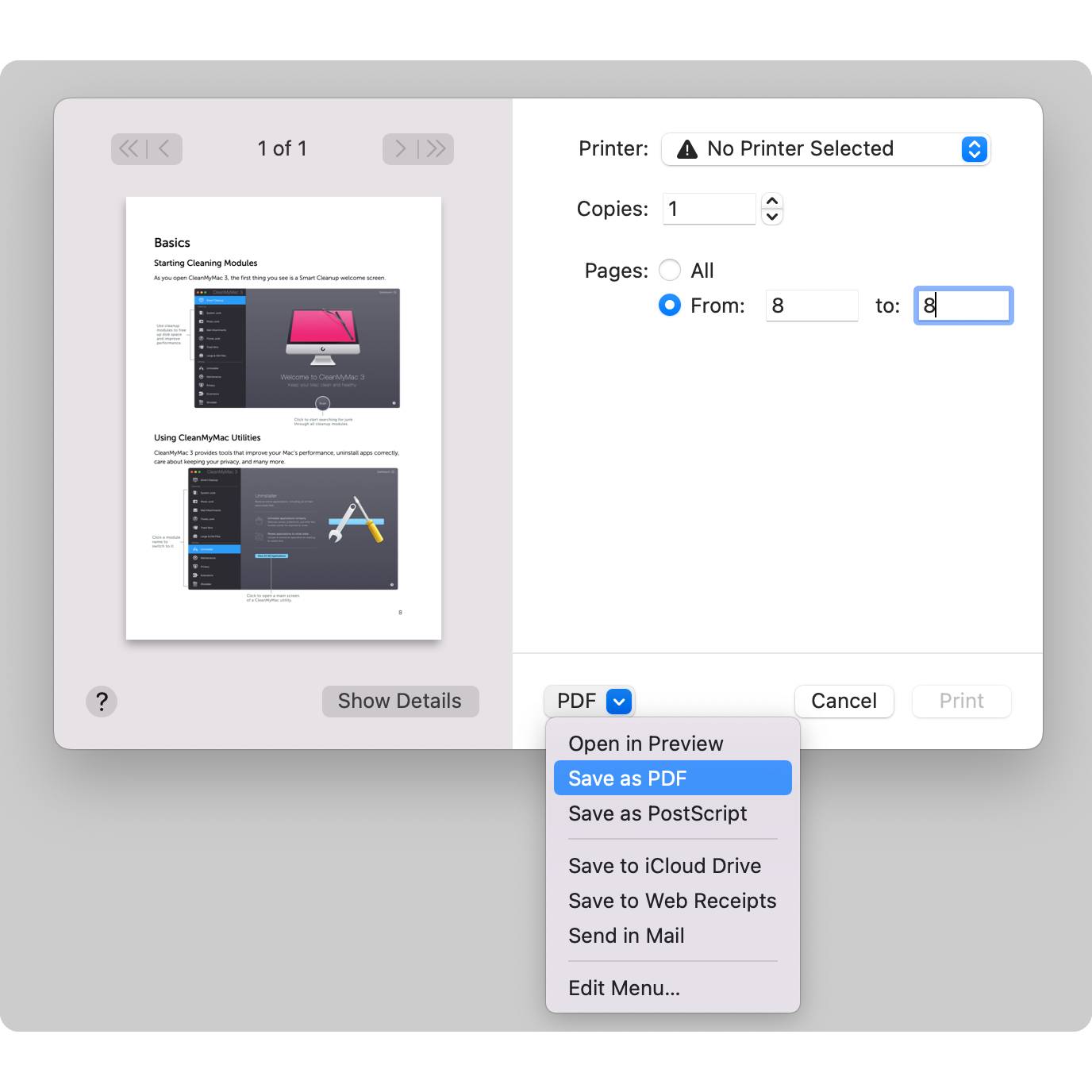1092x1092 pixels.
Task: Select Send in Mail option
Action: click(x=626, y=935)
